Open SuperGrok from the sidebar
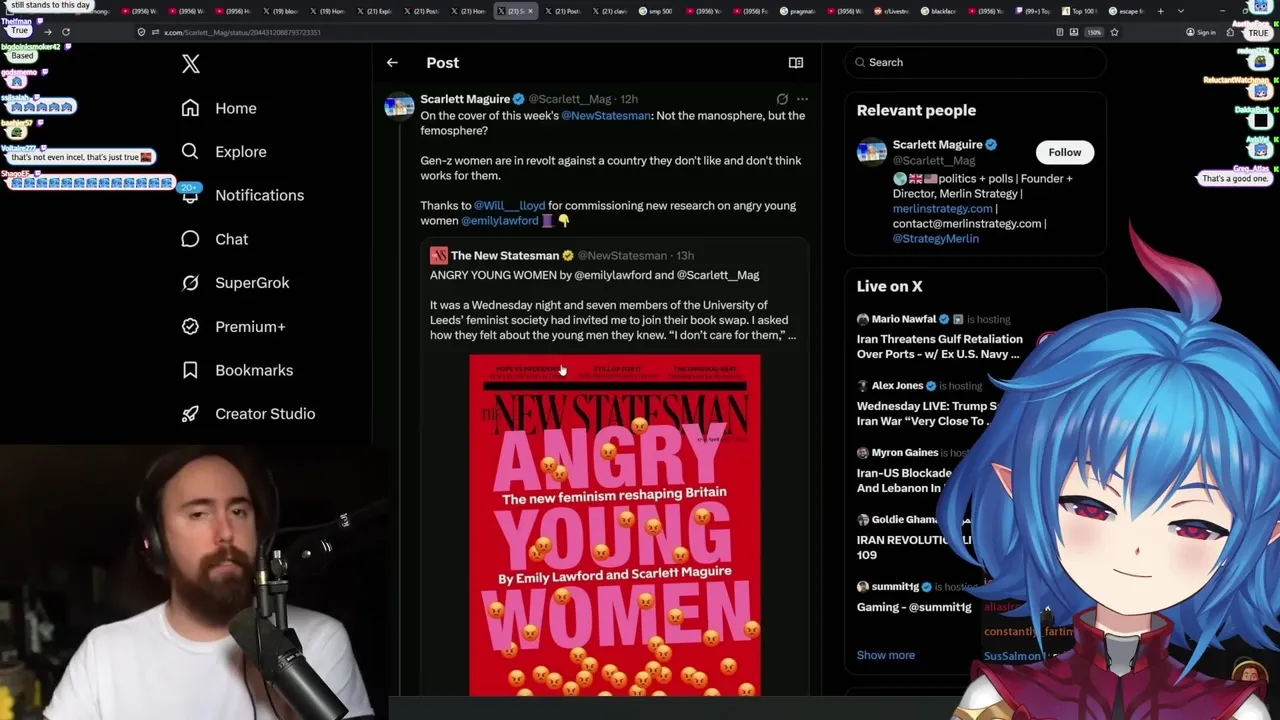 [236, 283]
